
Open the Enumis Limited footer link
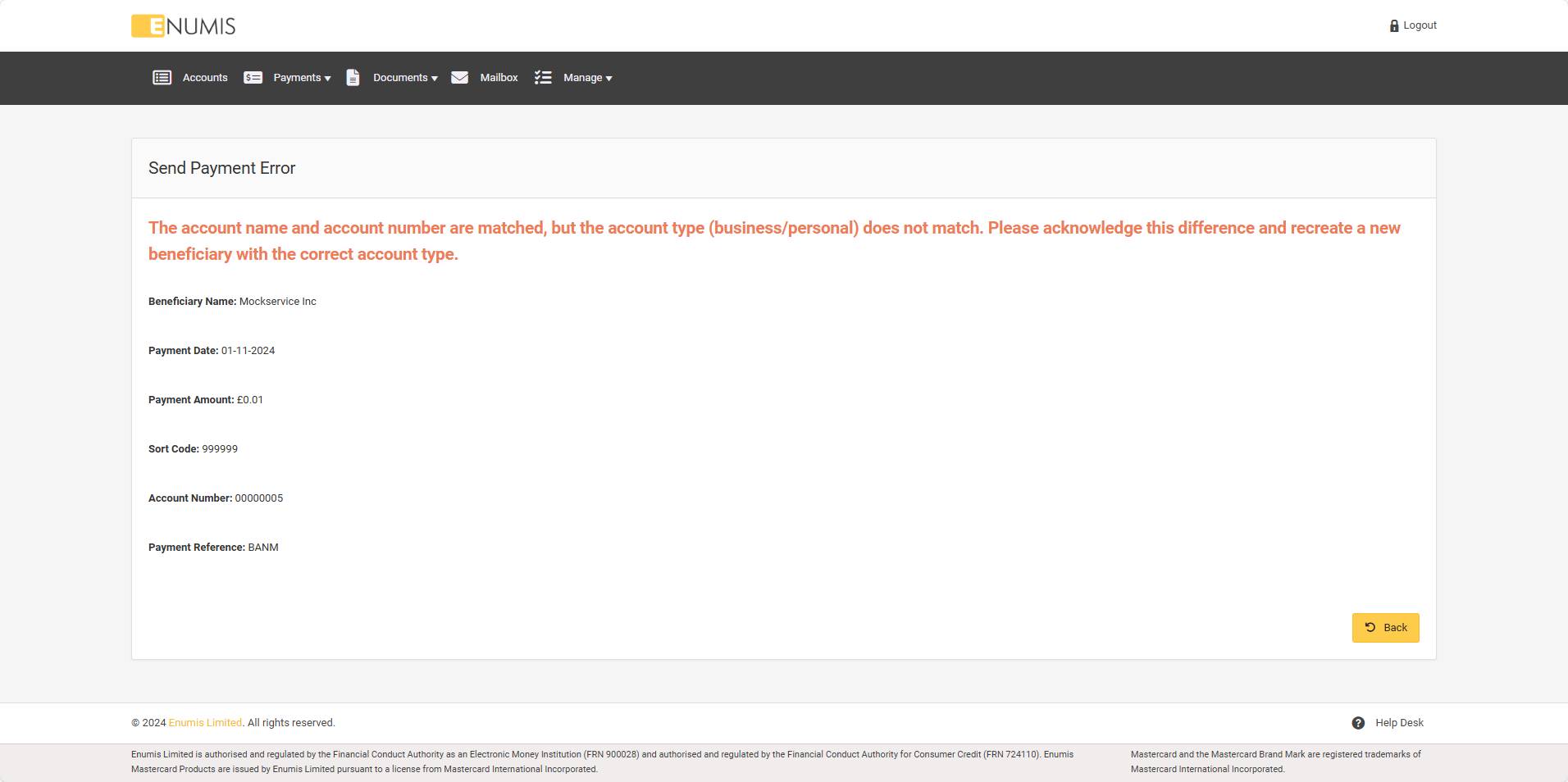[x=205, y=723]
